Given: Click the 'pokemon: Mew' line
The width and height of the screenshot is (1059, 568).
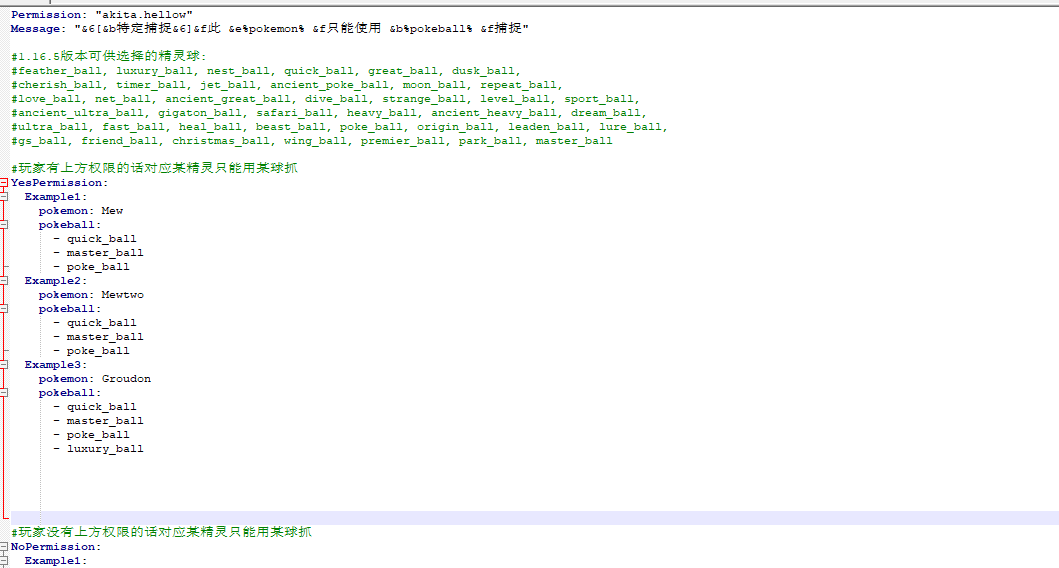Looking at the screenshot, I should coord(81,211).
